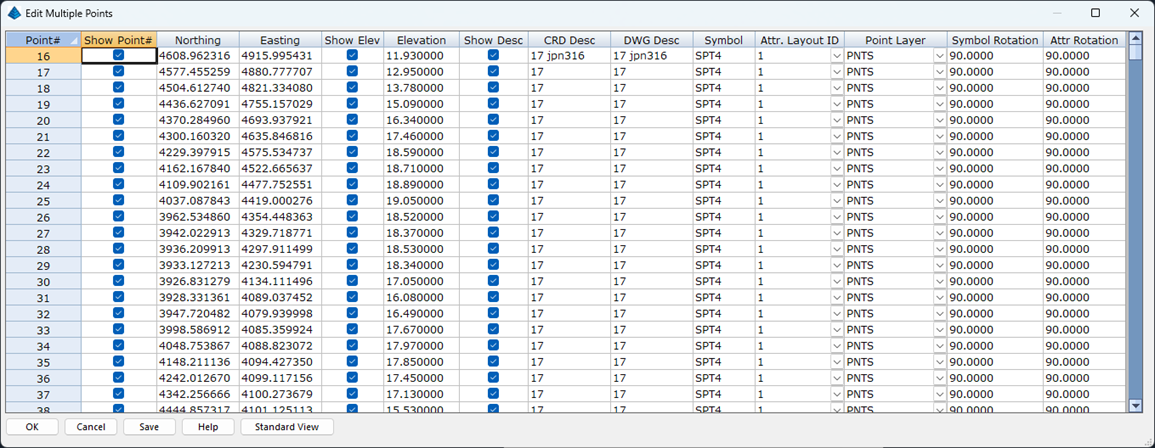Select Easting cell 4100.273679

(x=280, y=394)
